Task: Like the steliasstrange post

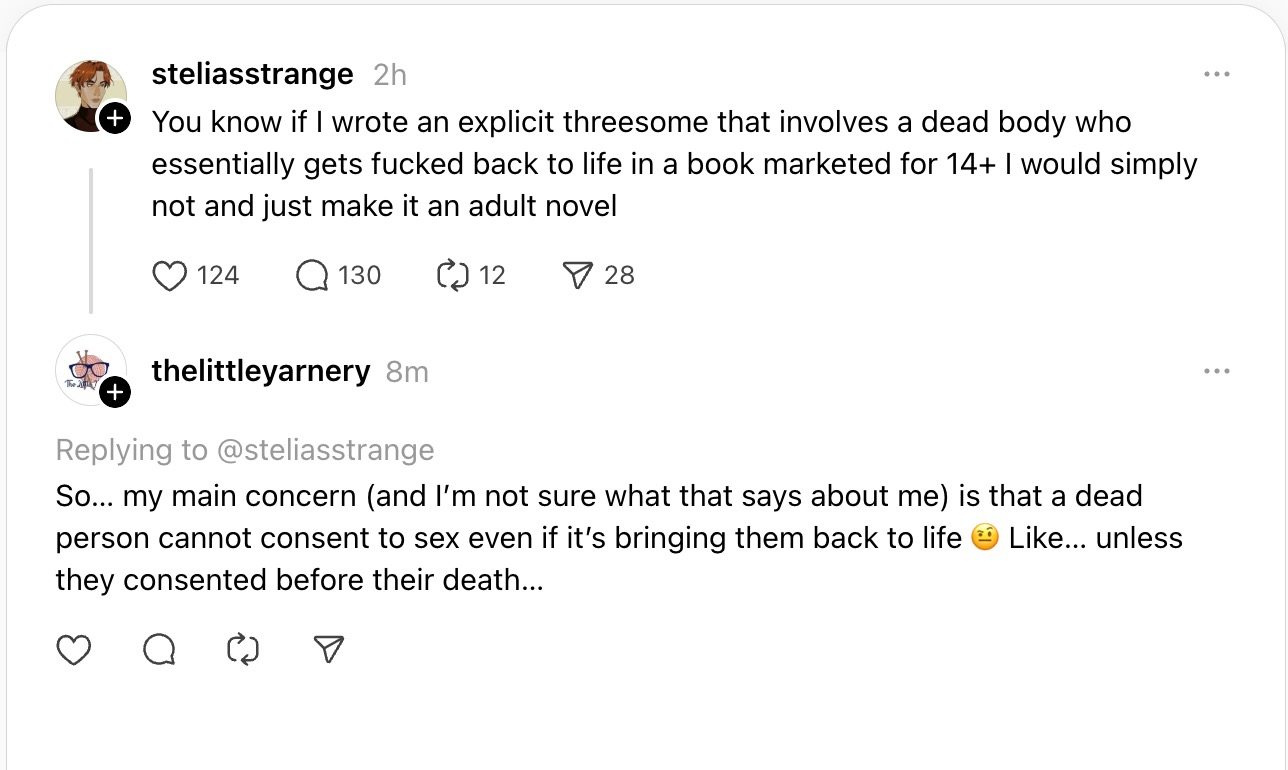Action: 171,275
